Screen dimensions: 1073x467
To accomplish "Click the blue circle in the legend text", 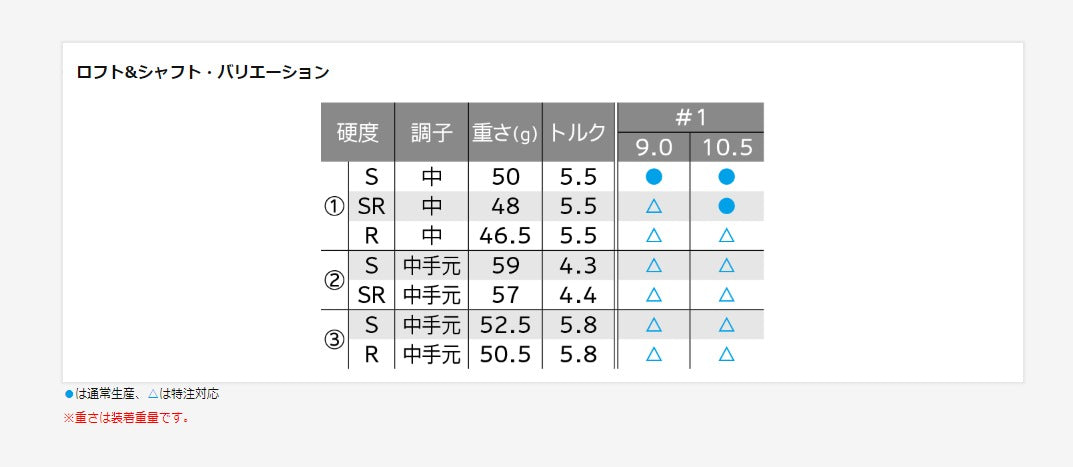I will [x=69, y=394].
